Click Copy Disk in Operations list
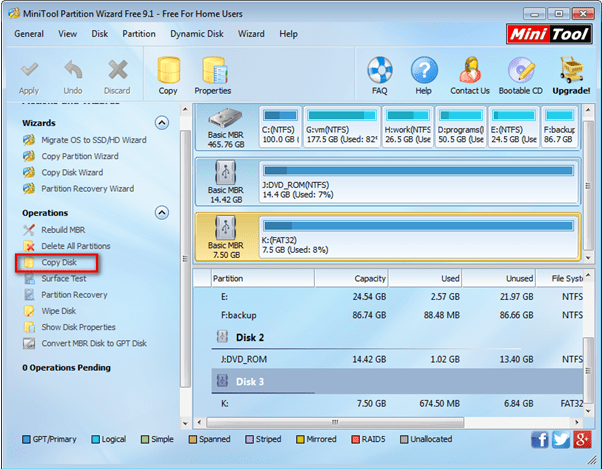The image size is (602, 469). click(x=57, y=263)
